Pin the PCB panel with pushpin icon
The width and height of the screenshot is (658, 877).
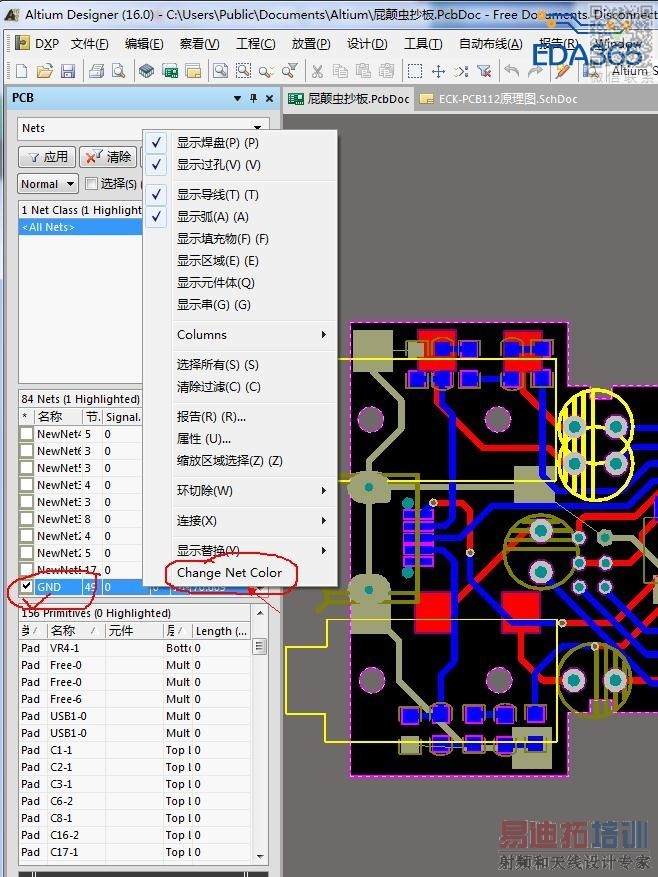point(253,98)
